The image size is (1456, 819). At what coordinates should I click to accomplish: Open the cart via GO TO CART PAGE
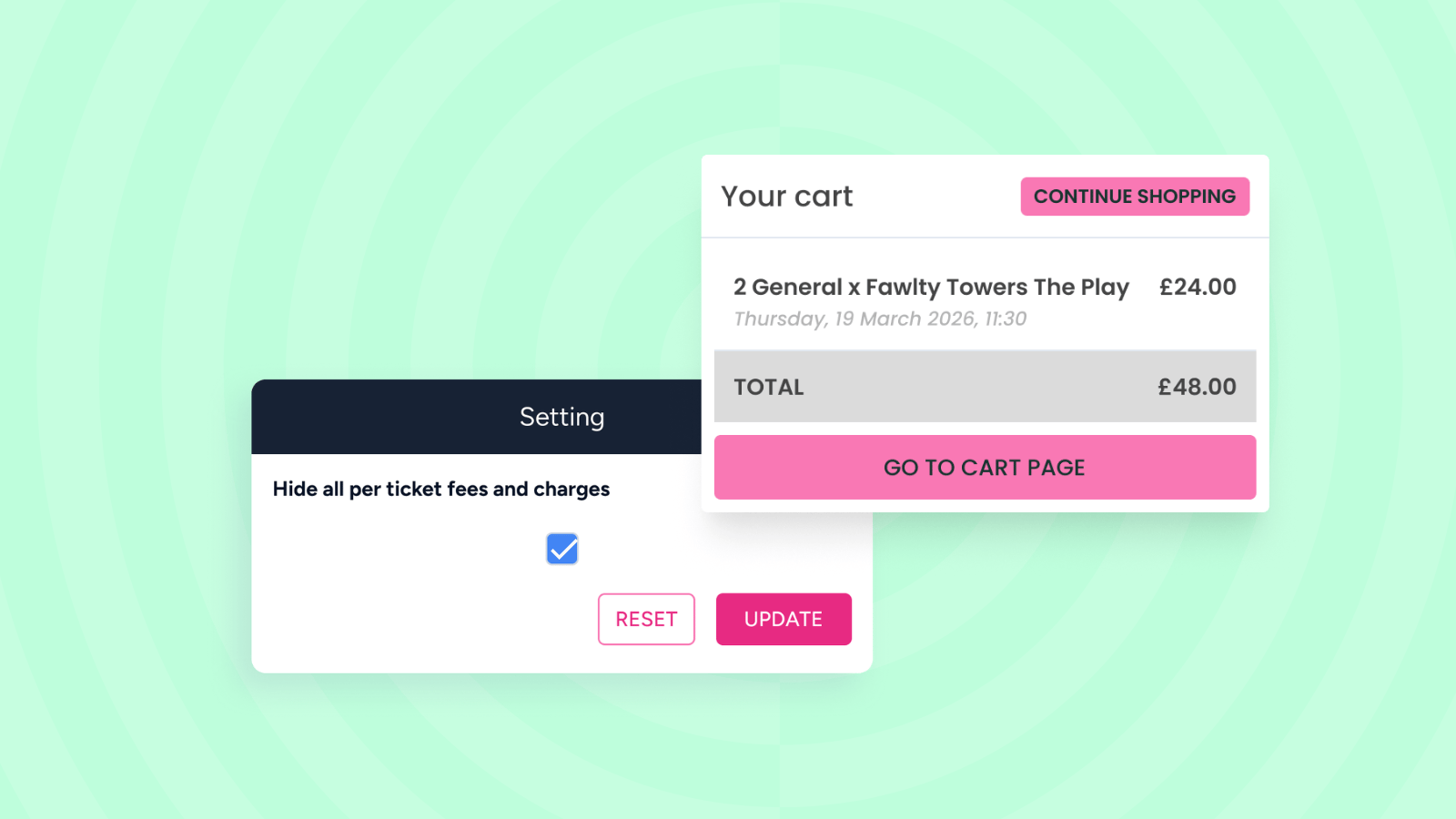pos(985,467)
